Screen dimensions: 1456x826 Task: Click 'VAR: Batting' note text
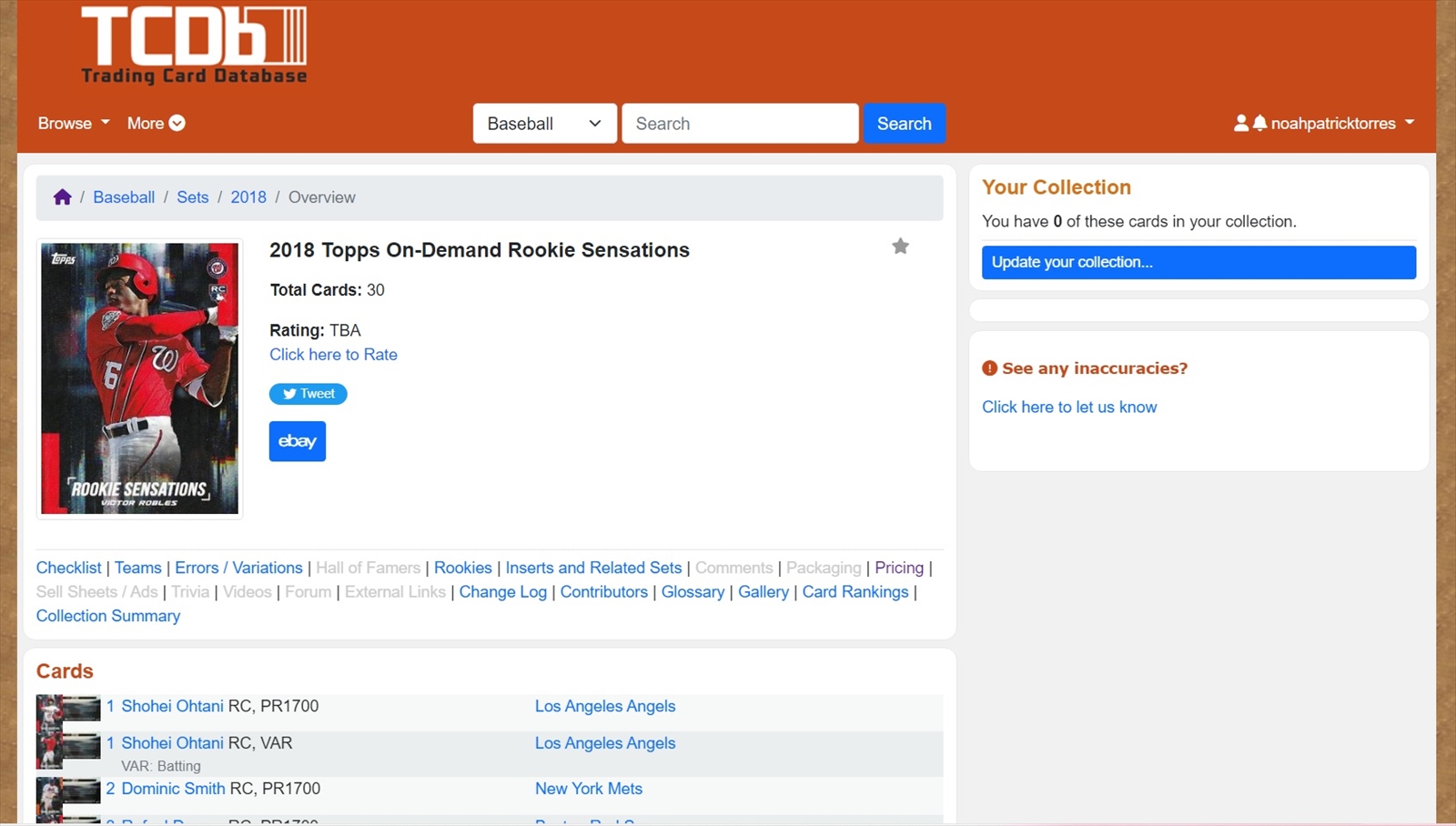coord(161,766)
